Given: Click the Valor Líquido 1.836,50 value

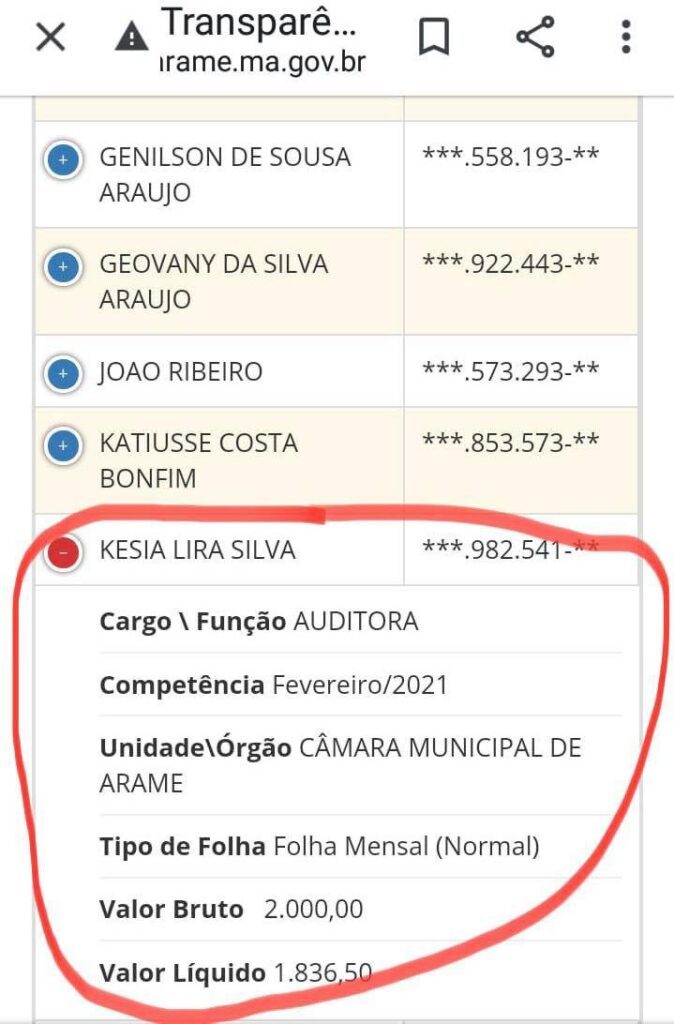Looking at the screenshot, I should (x=322, y=973).
